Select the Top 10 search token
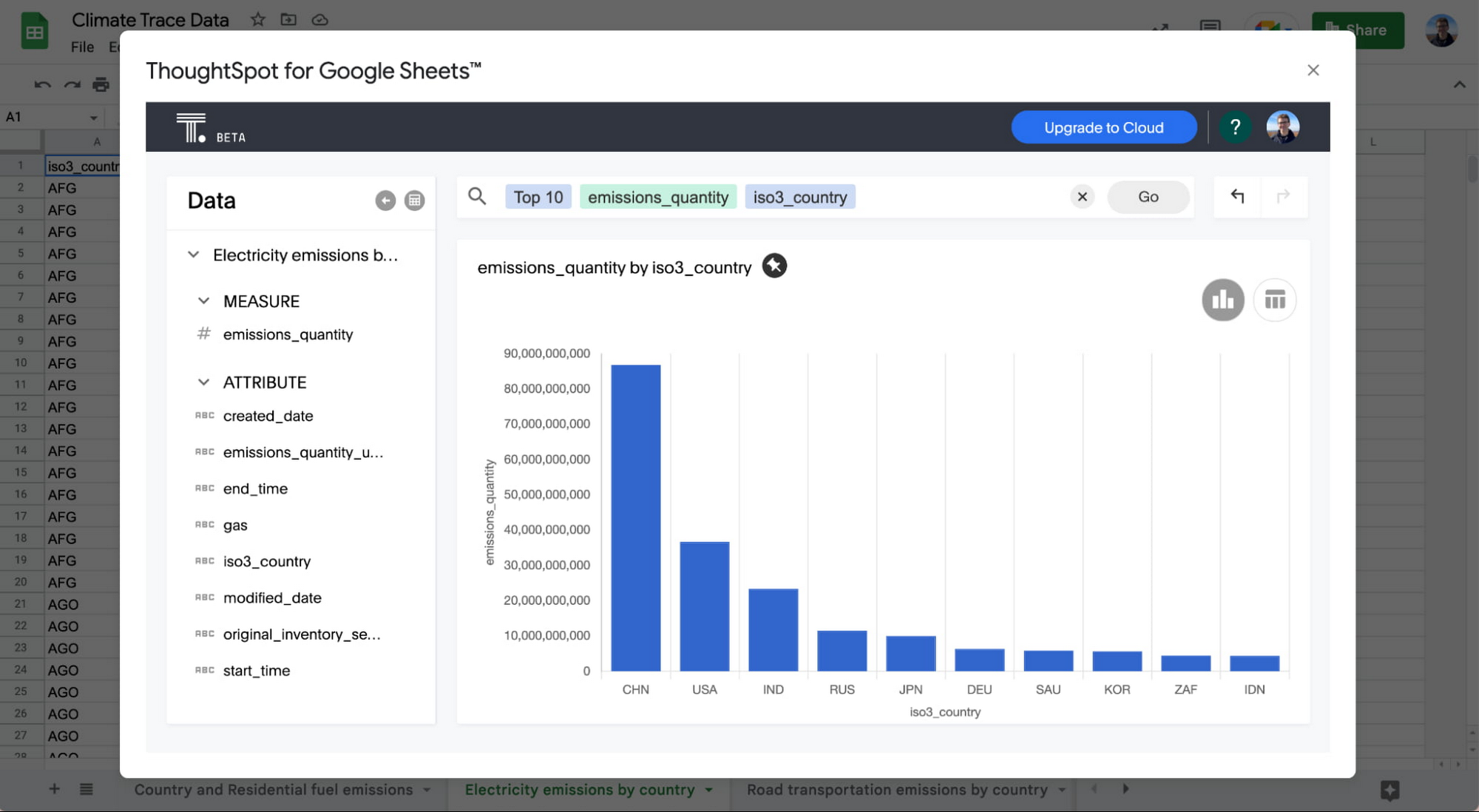This screenshot has width=1479, height=812. coord(538,197)
